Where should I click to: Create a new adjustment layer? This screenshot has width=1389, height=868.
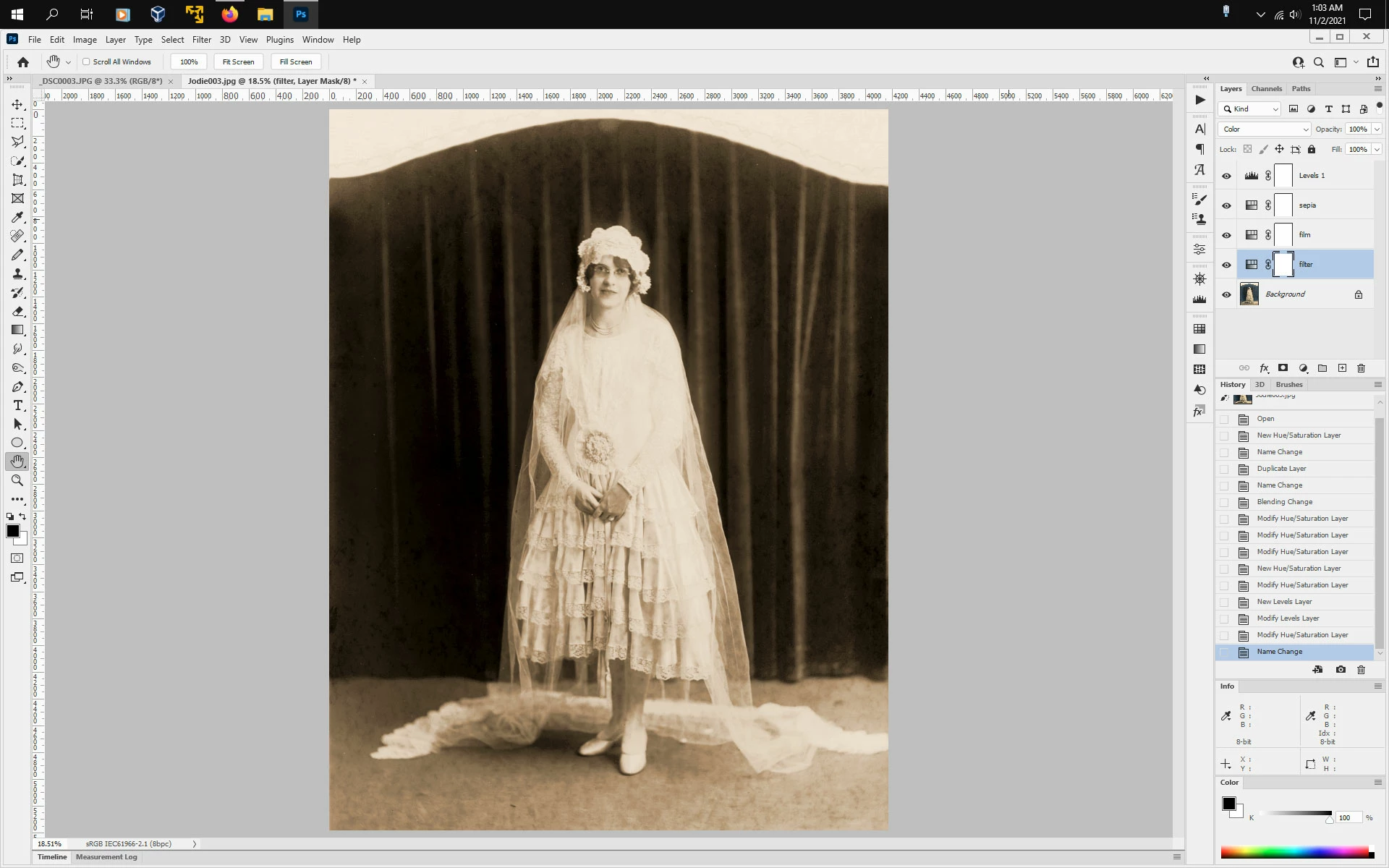[x=1303, y=368]
